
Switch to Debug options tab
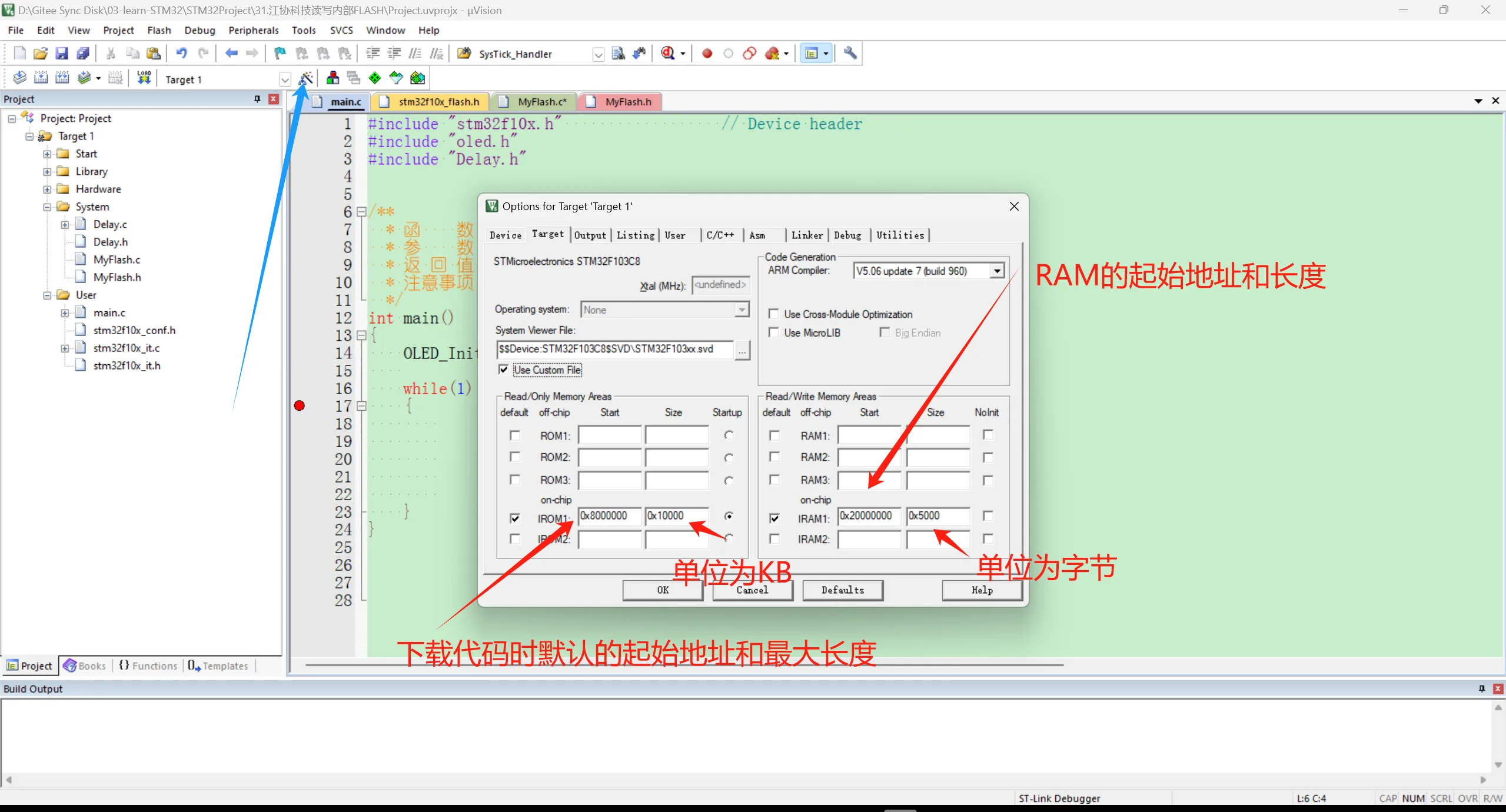point(847,235)
